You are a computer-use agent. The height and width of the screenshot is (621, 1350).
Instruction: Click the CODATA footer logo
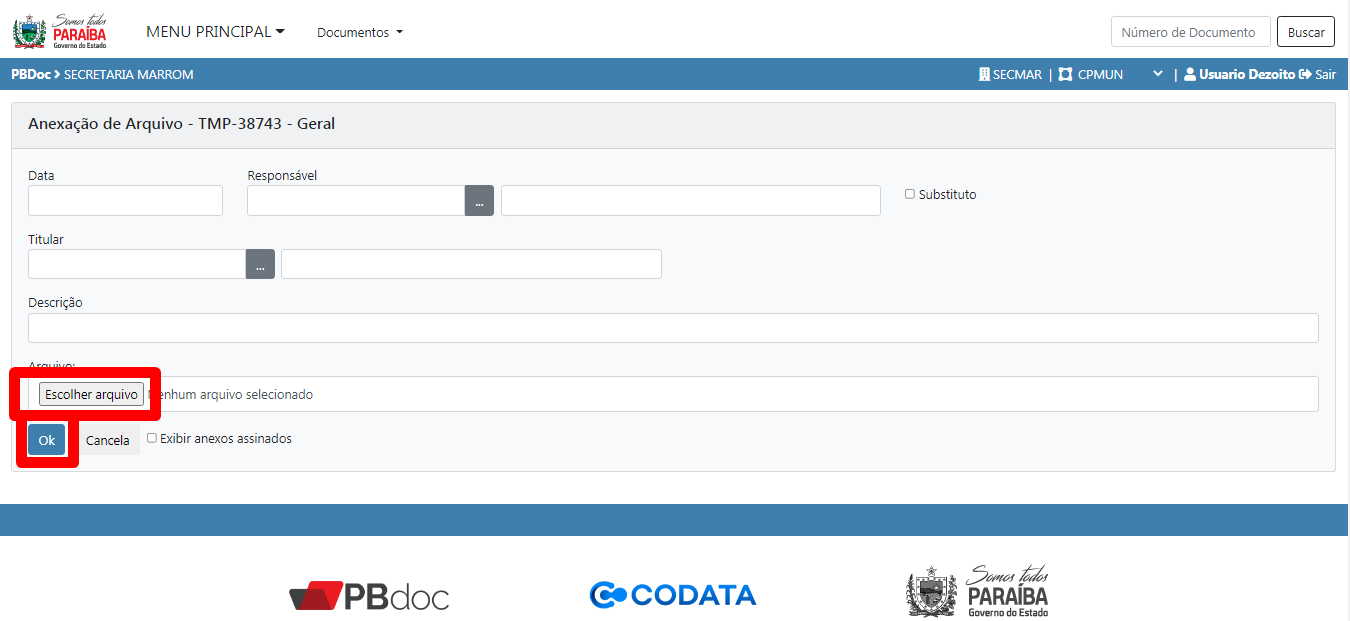click(x=673, y=595)
